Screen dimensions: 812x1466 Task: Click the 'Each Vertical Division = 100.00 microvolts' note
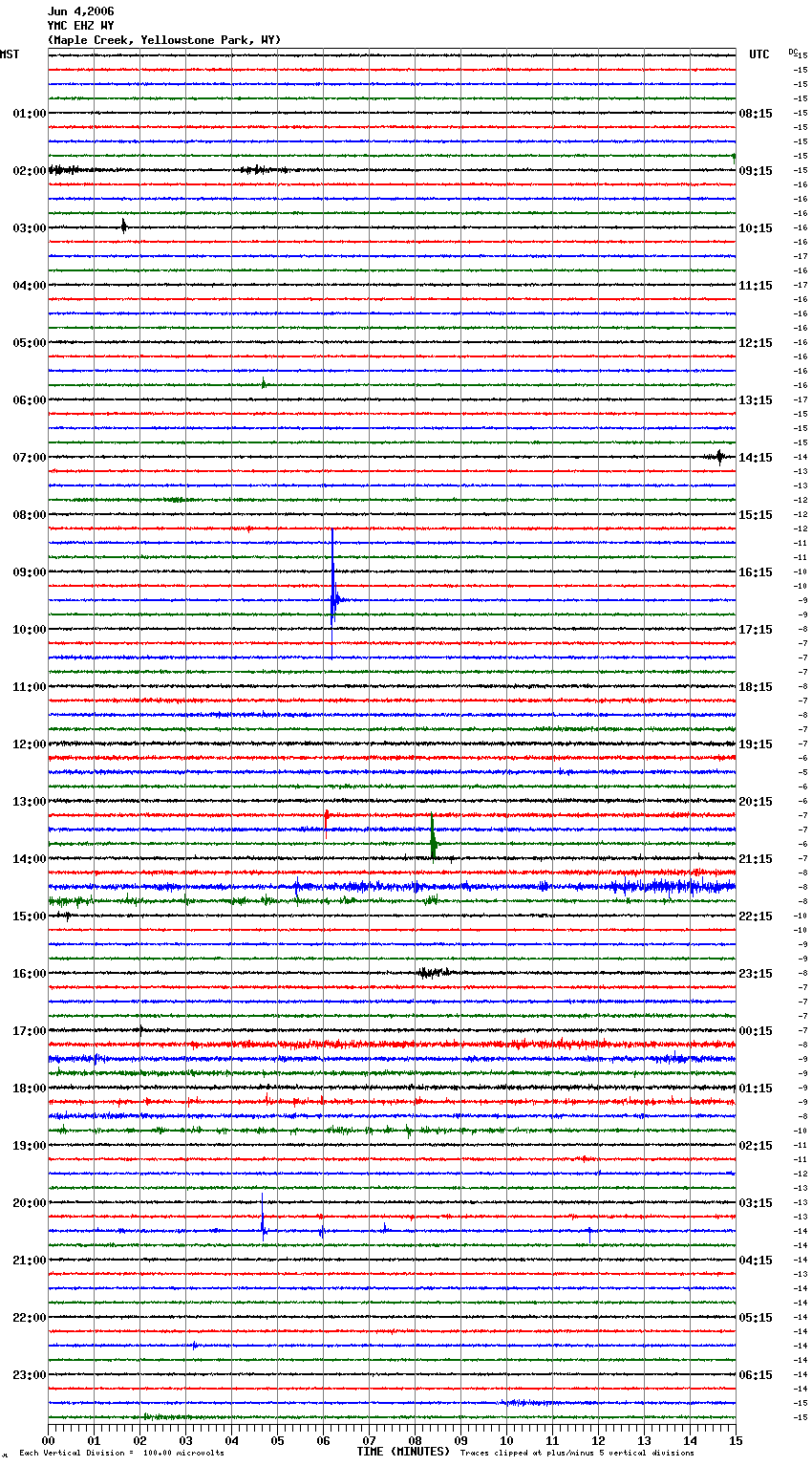pos(121,1453)
